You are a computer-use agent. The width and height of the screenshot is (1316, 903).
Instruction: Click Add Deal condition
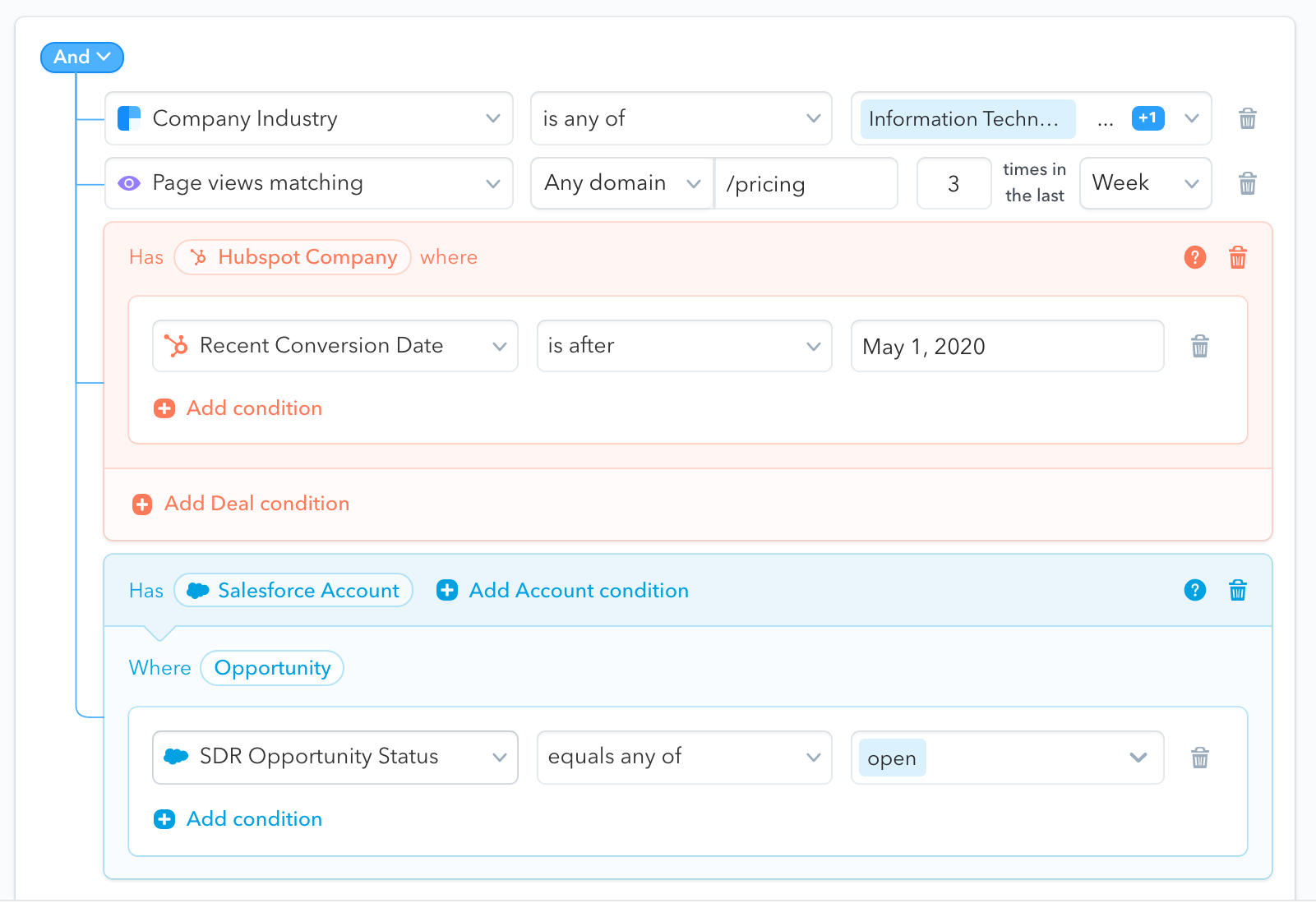pyautogui.click(x=241, y=504)
